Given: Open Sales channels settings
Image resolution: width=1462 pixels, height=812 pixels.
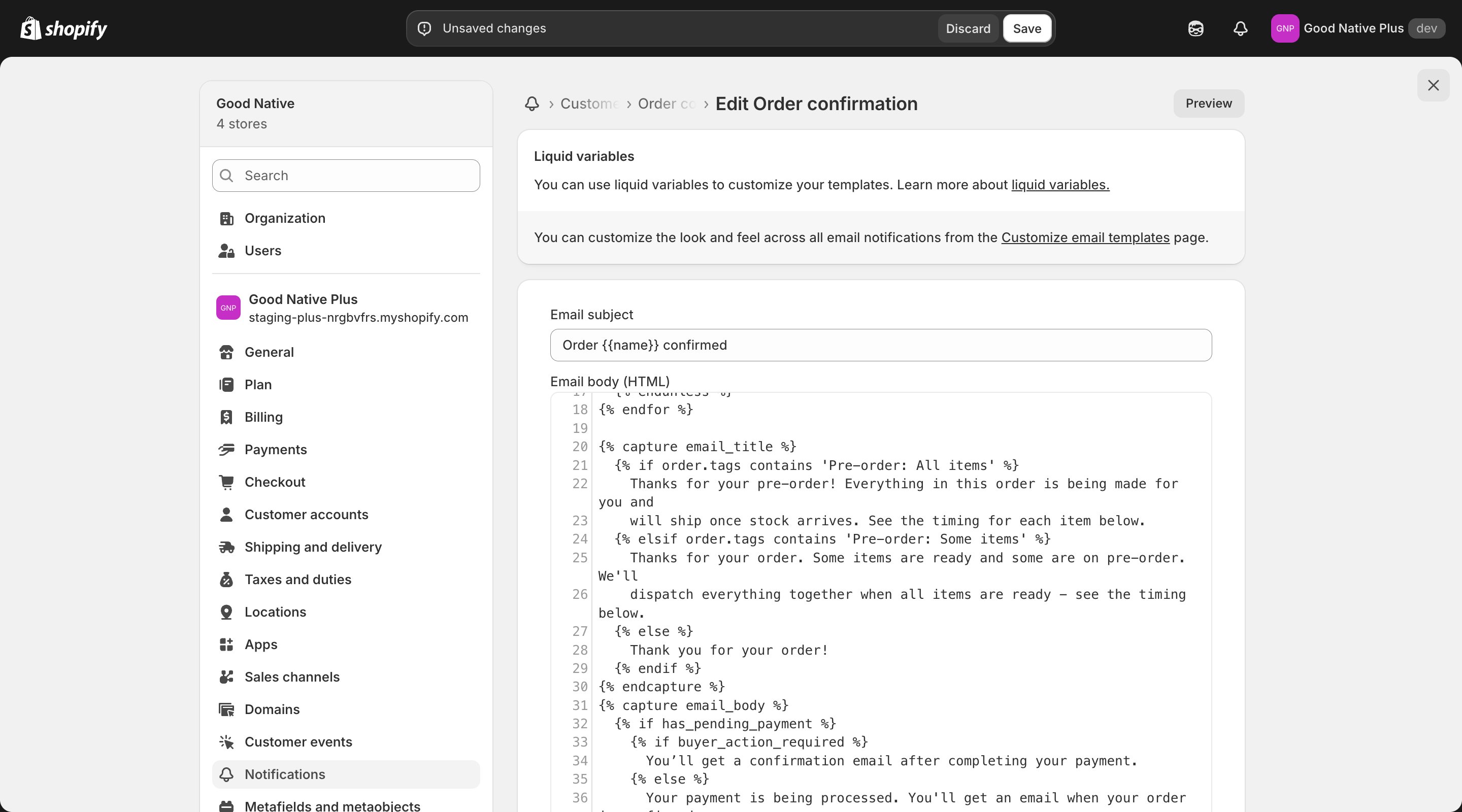Looking at the screenshot, I should coord(346,677).
